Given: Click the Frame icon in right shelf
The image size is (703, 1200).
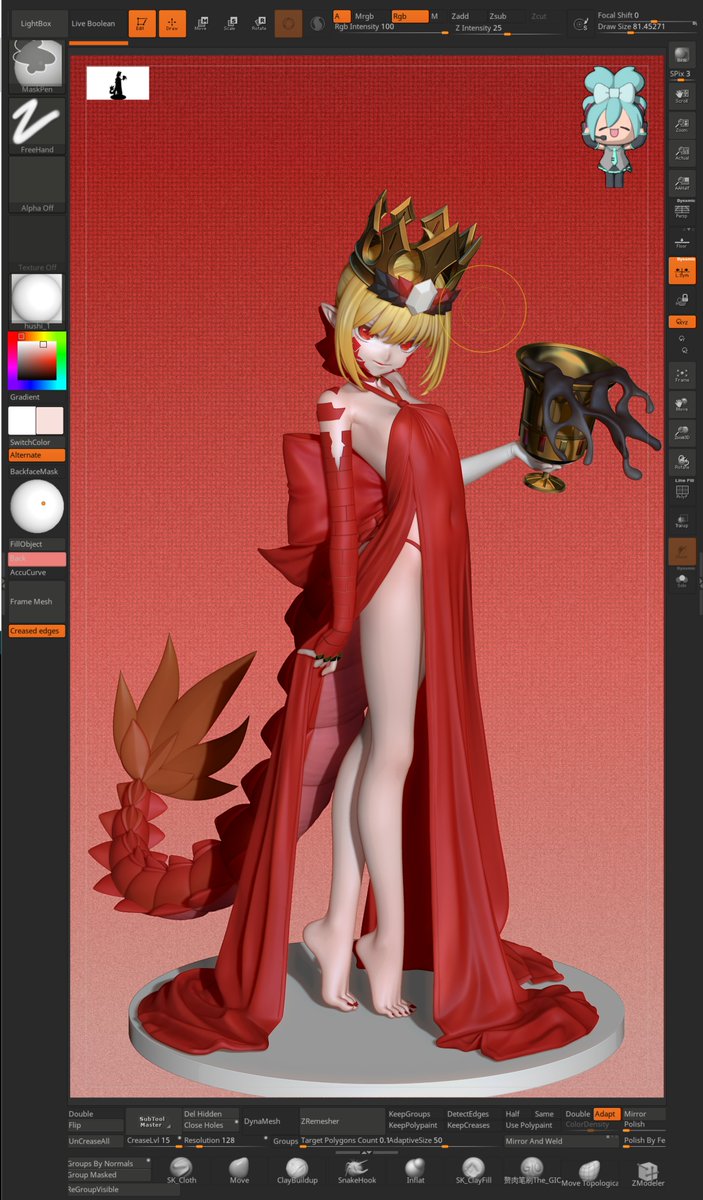Looking at the screenshot, I should click(x=682, y=376).
